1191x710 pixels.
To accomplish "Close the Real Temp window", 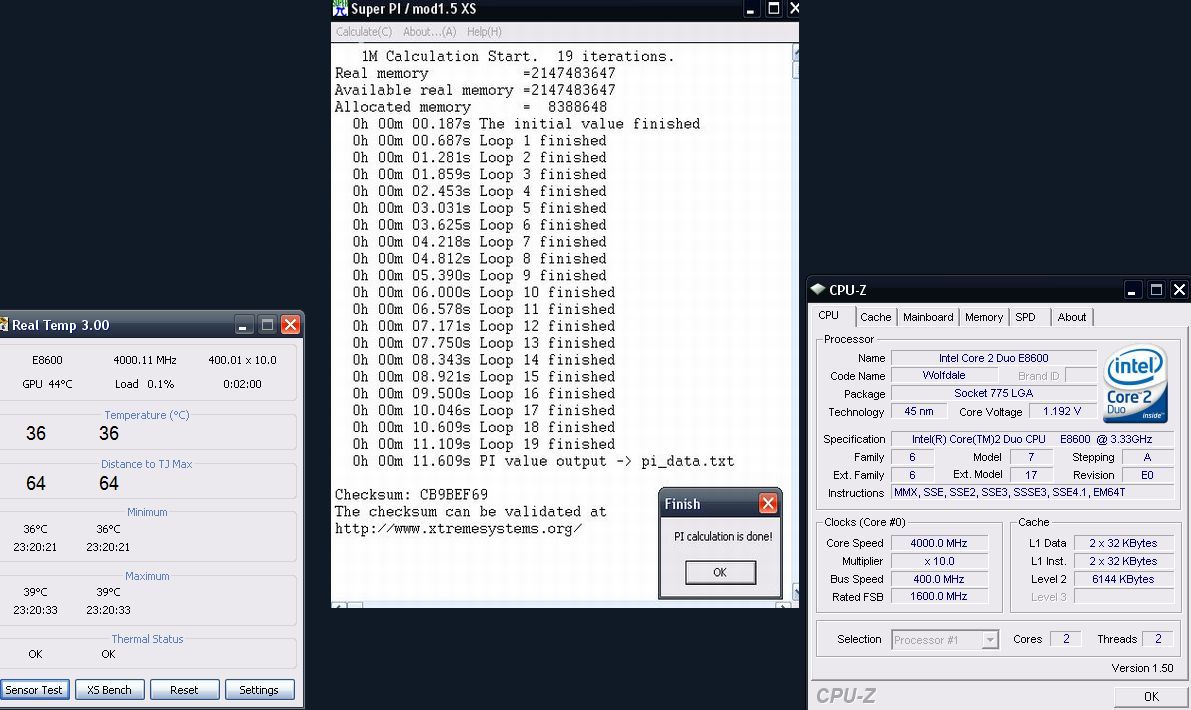I will point(290,325).
